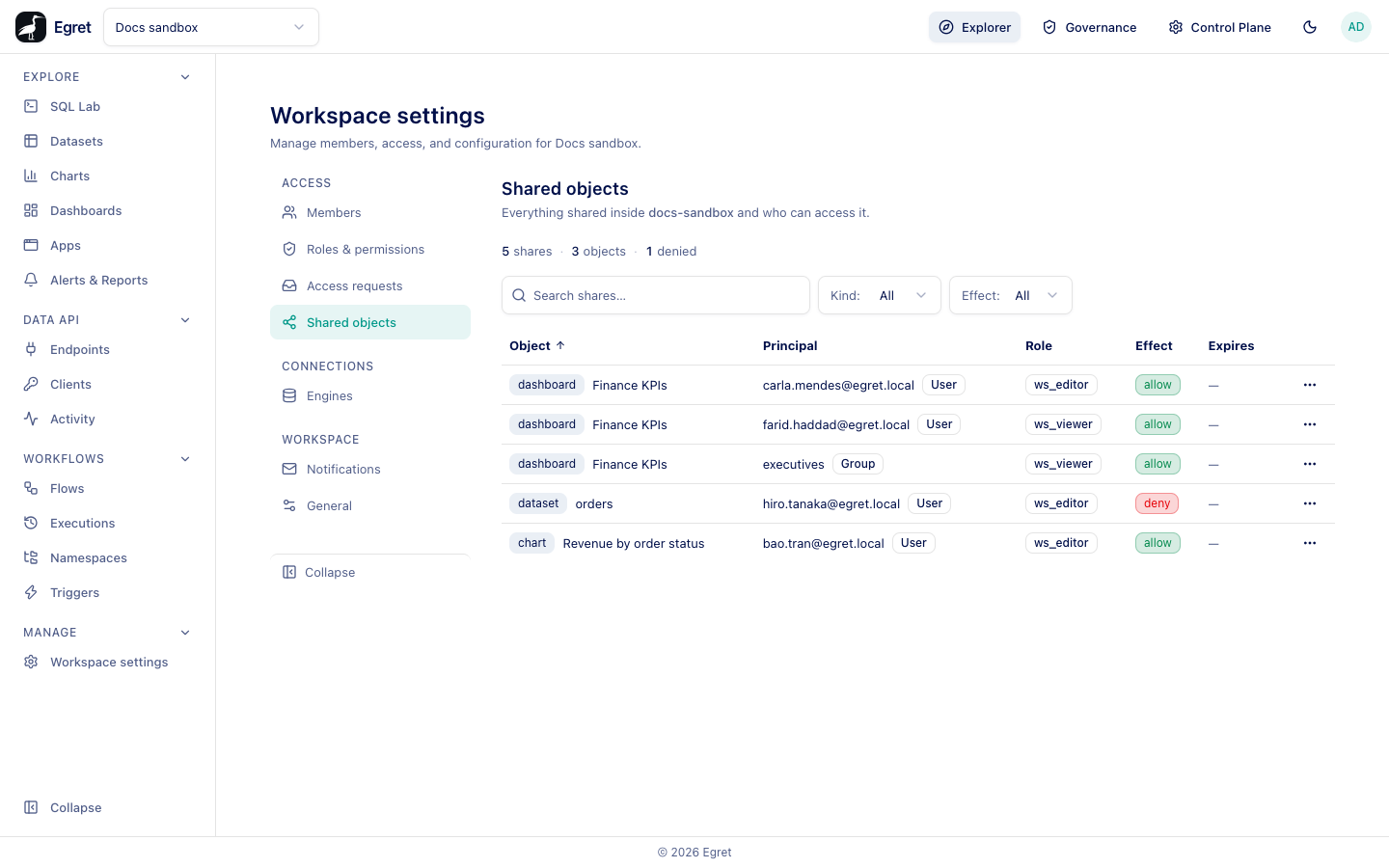This screenshot has height=868, width=1389.
Task: Open Members settings
Action: click(x=370, y=212)
